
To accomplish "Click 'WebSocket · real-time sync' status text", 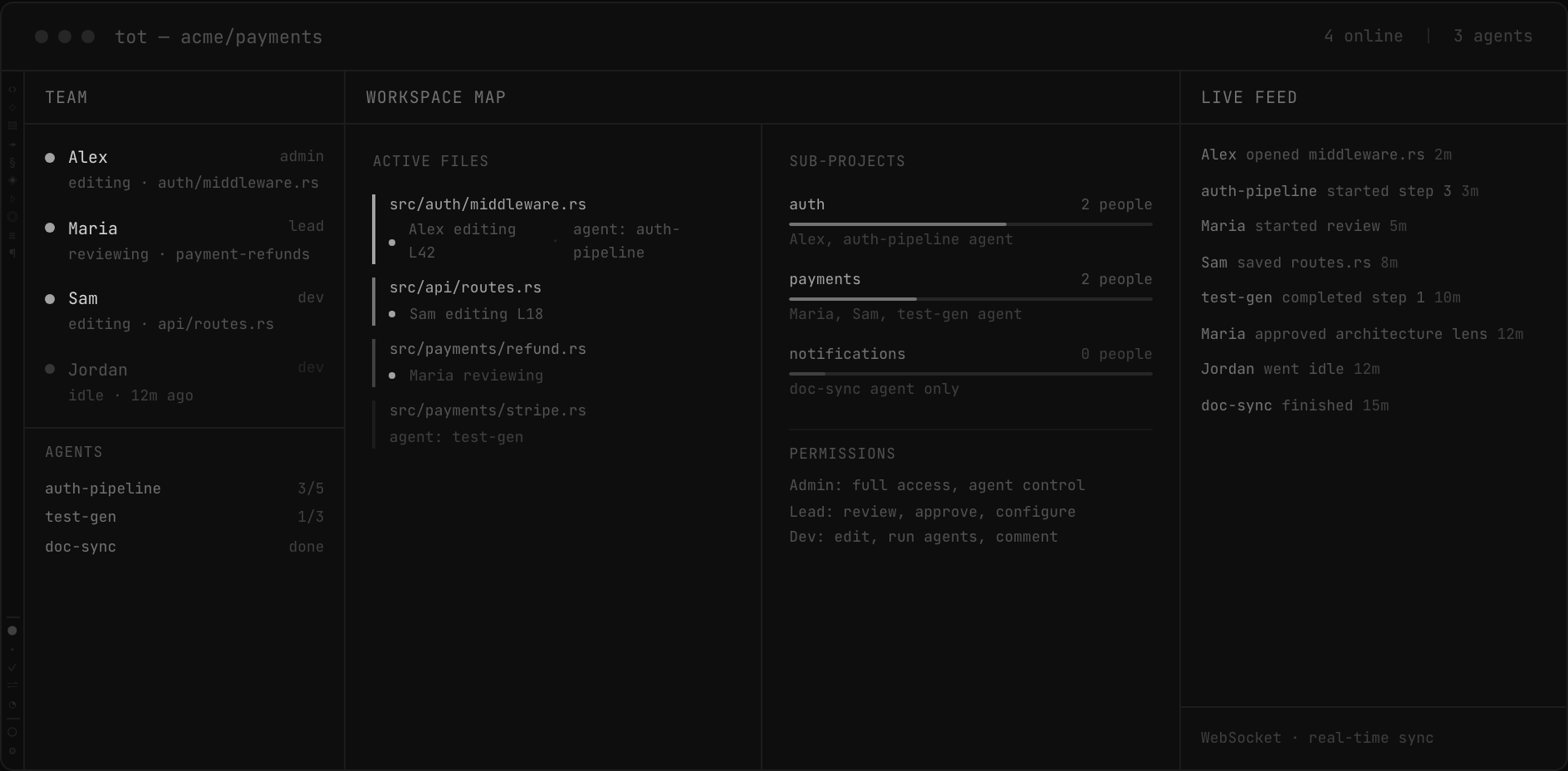I will click(1317, 738).
